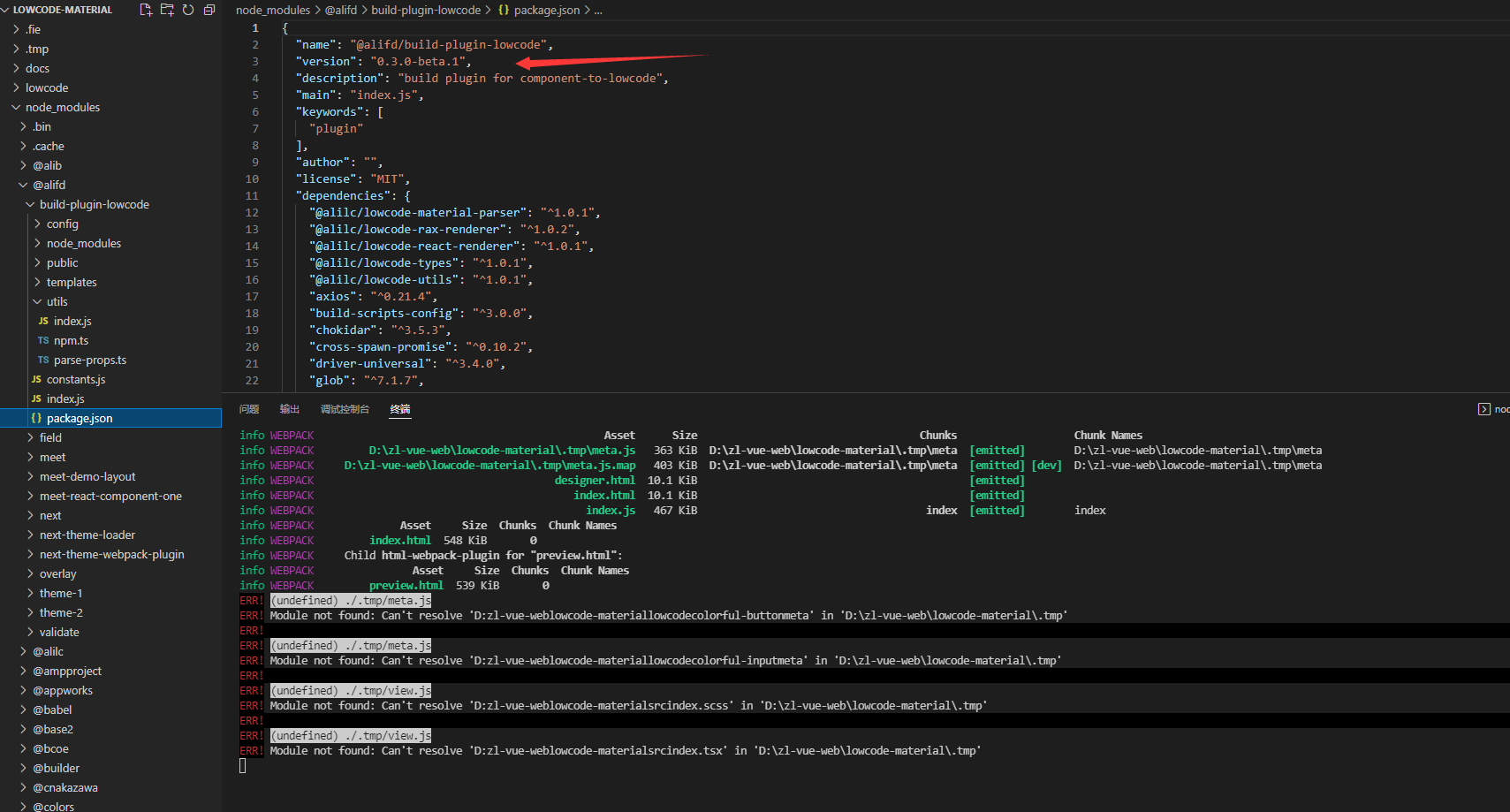Open npm.ts via its TypeScript icon
The width and height of the screenshot is (1510, 812).
pos(43,340)
